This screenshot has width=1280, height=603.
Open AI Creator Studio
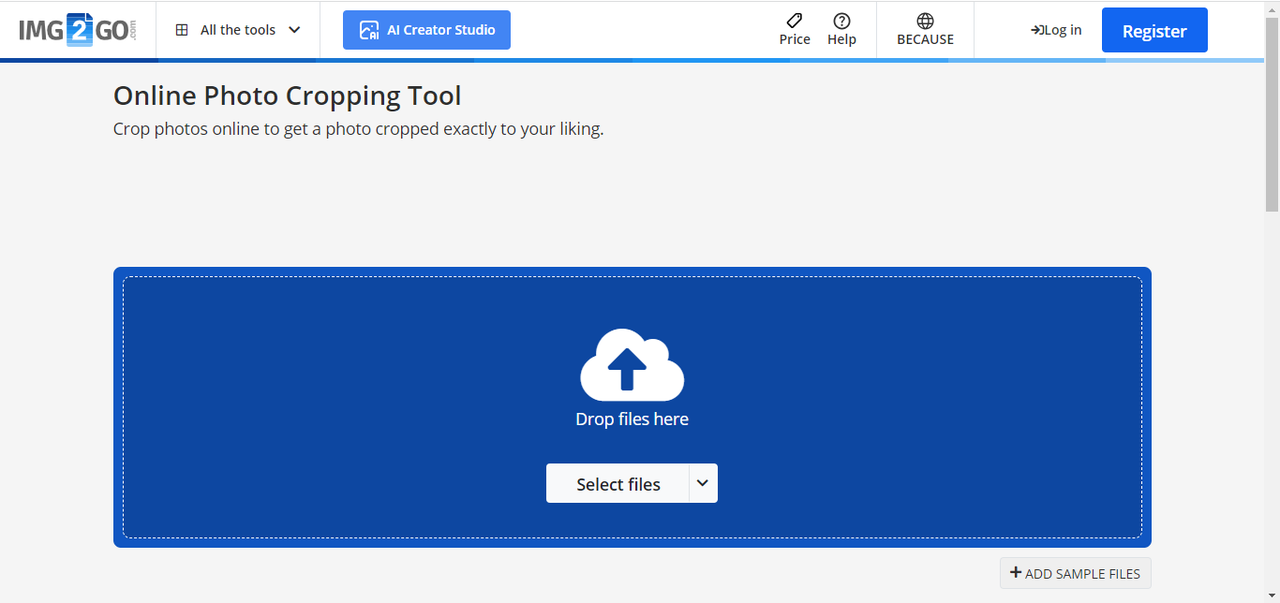coord(427,30)
